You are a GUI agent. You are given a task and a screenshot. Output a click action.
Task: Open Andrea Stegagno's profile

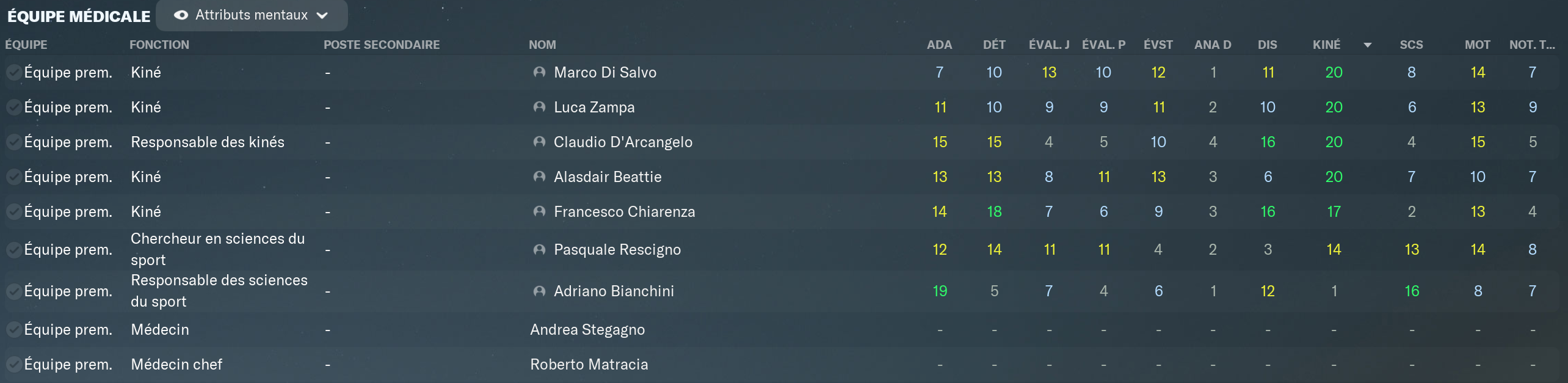tap(587, 329)
